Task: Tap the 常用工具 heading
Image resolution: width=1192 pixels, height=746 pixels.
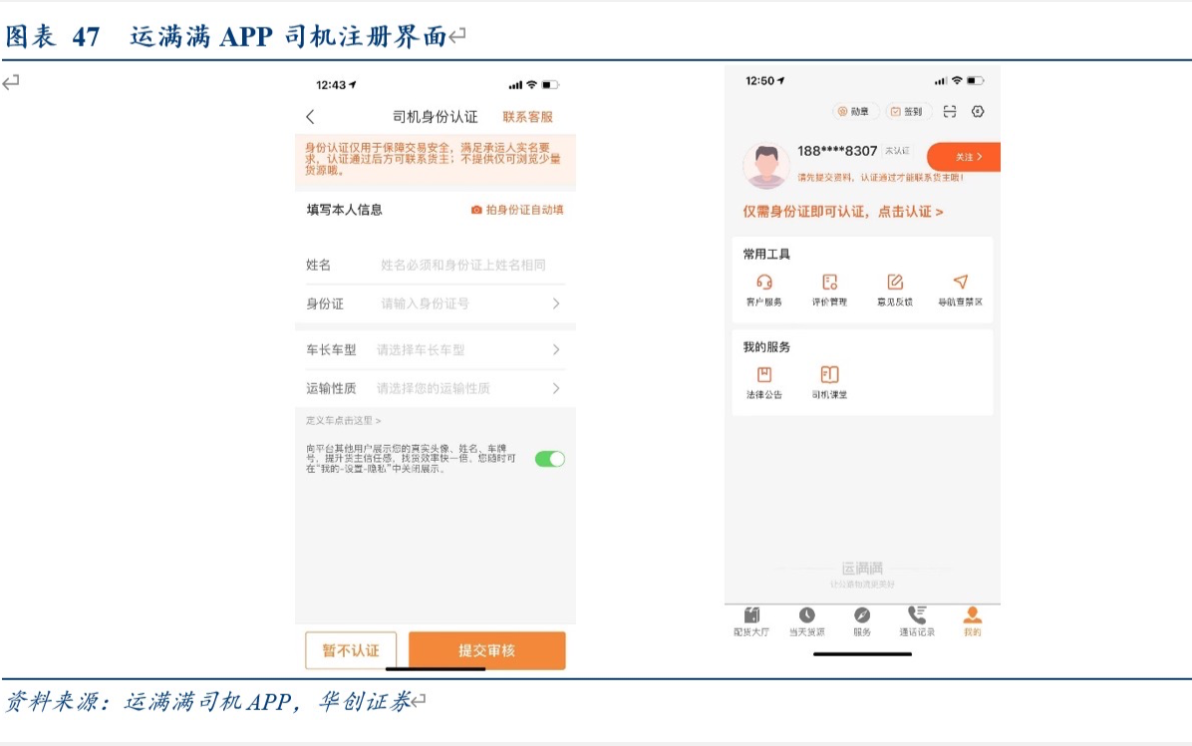Action: (766, 254)
